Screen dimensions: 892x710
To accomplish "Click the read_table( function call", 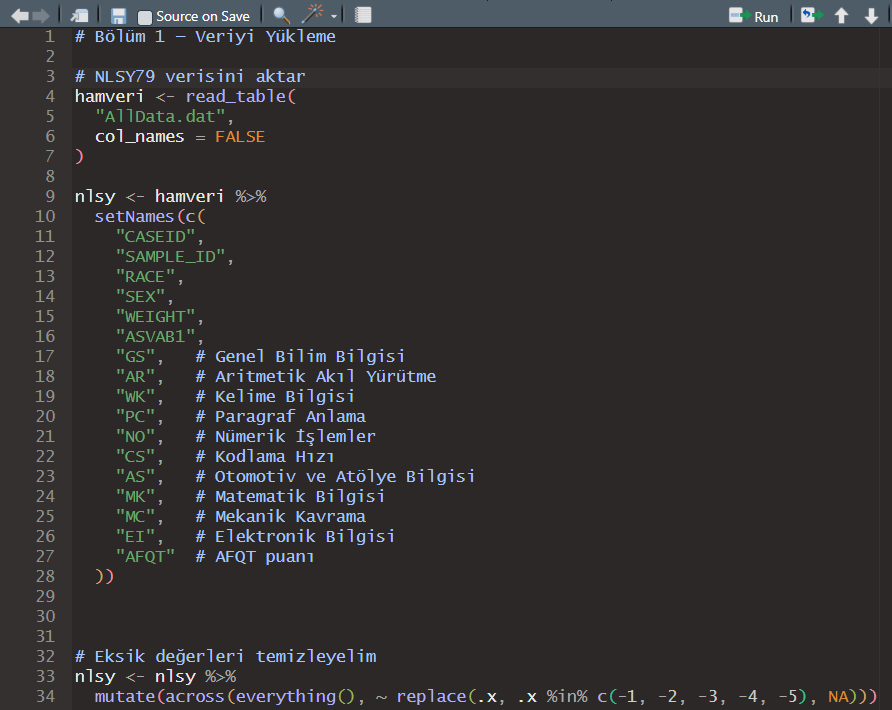I will [x=241, y=96].
